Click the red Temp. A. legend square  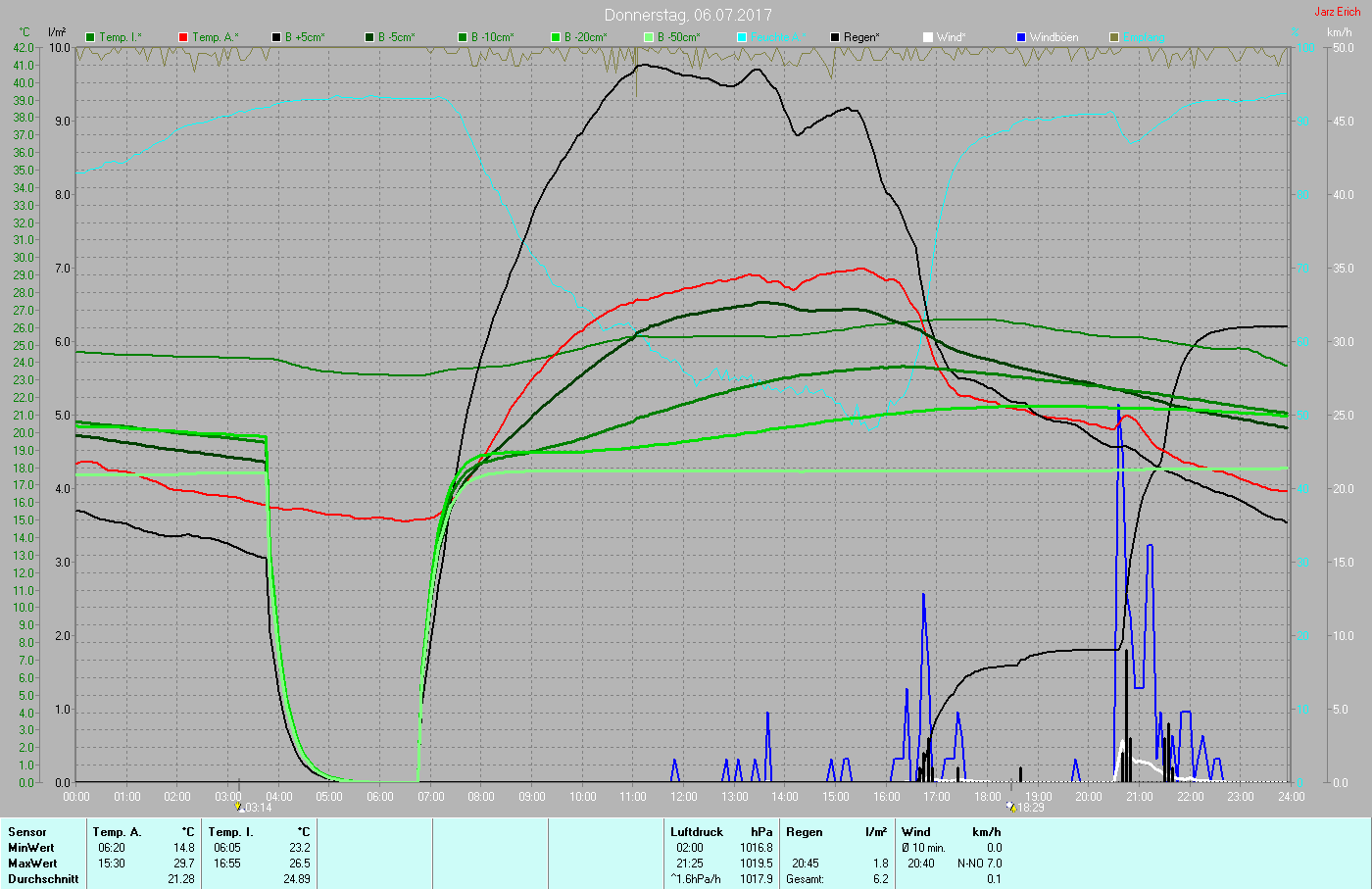coord(183,37)
